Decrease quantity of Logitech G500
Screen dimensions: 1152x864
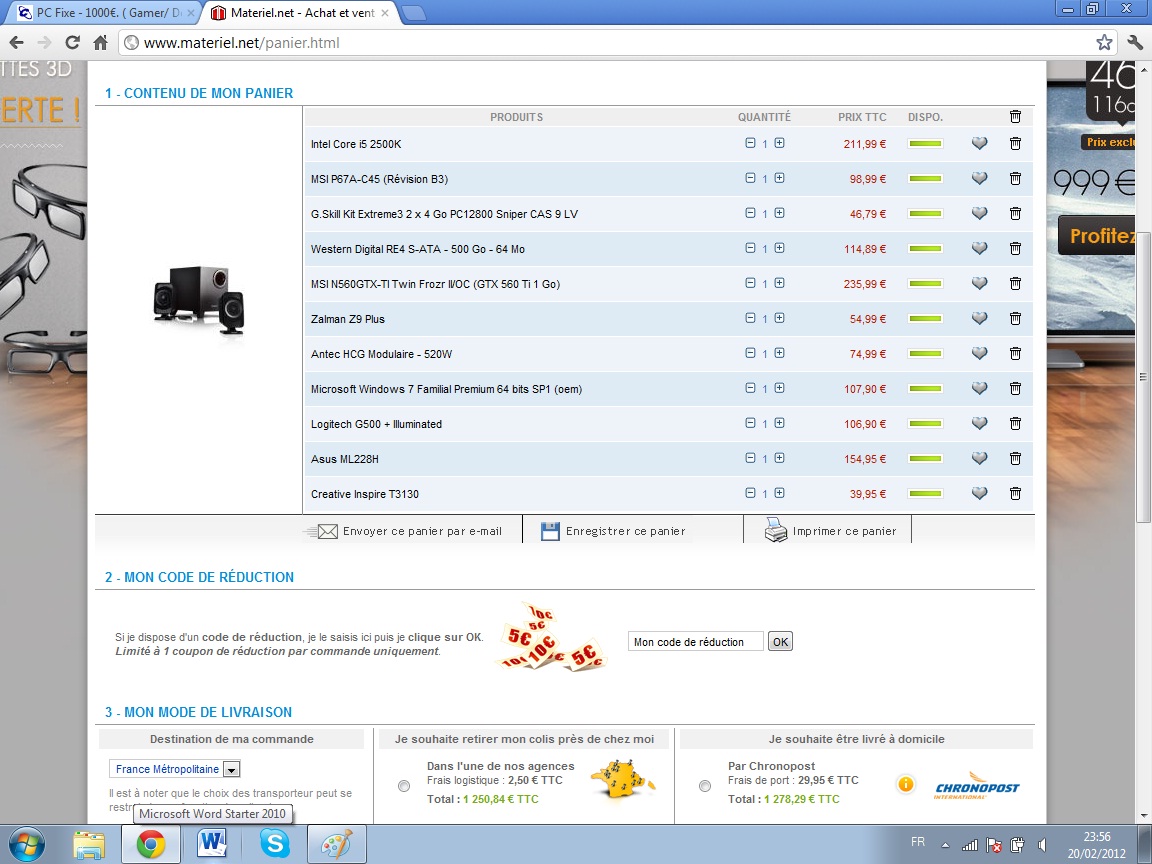[x=750, y=423]
